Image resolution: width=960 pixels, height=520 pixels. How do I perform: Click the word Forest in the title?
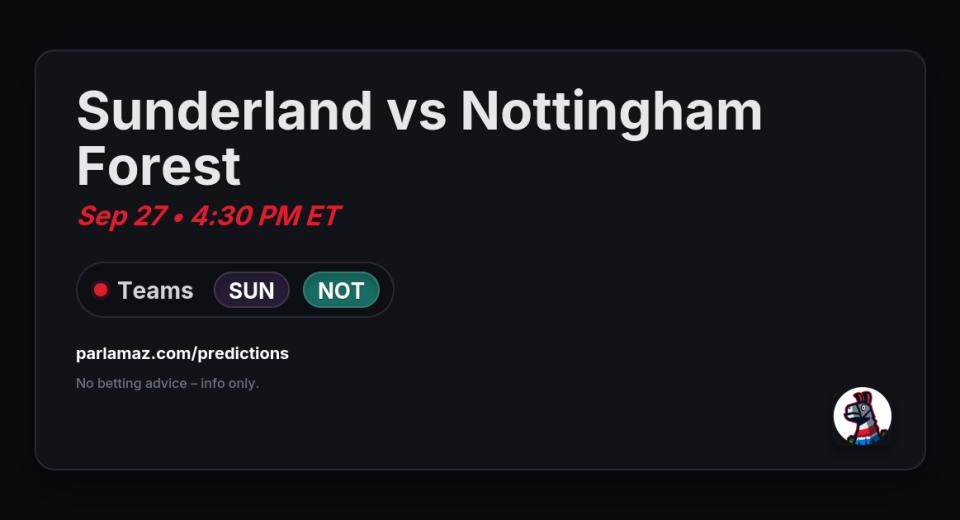(158, 165)
